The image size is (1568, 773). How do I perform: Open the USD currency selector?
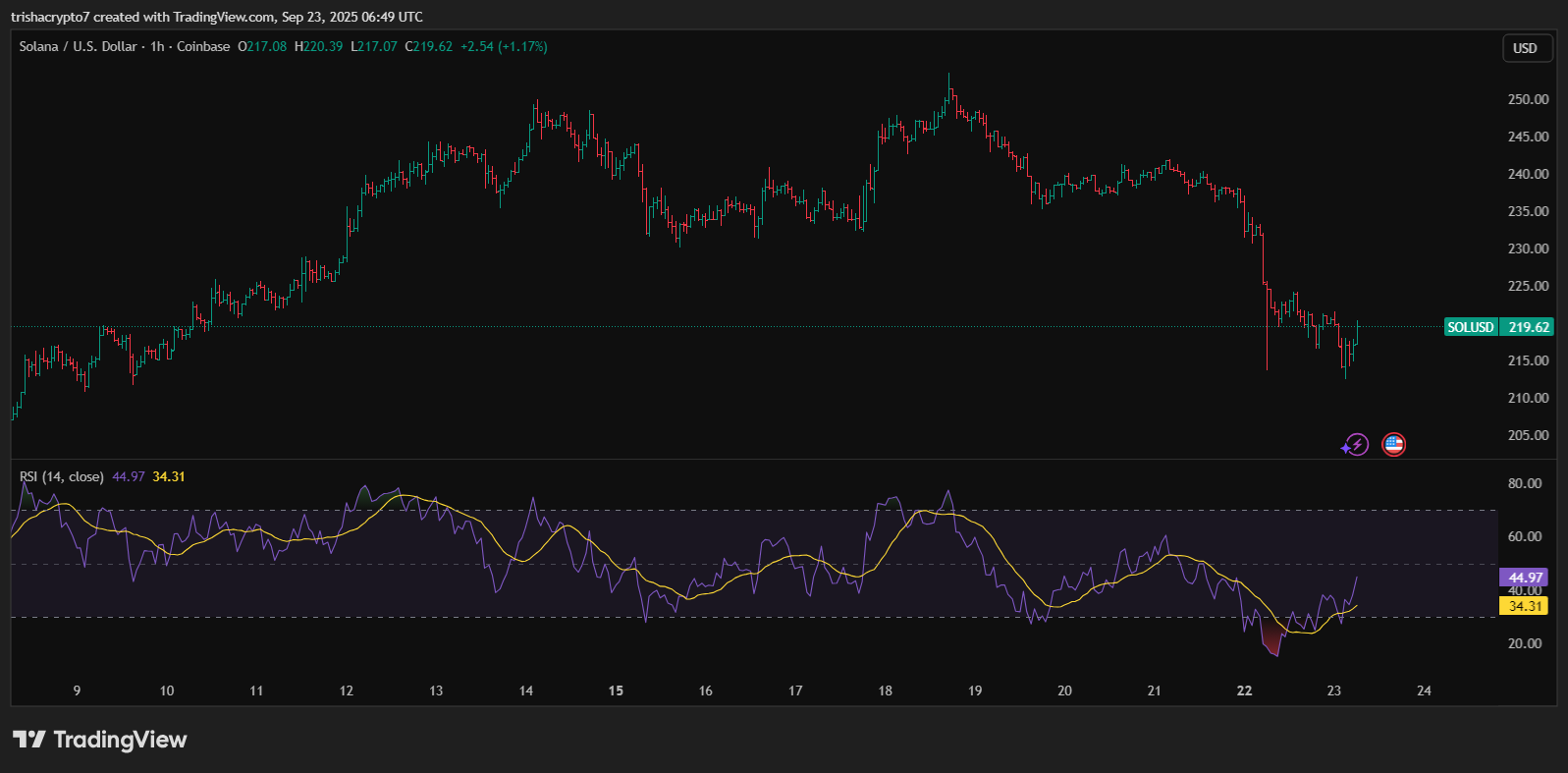(x=1526, y=48)
